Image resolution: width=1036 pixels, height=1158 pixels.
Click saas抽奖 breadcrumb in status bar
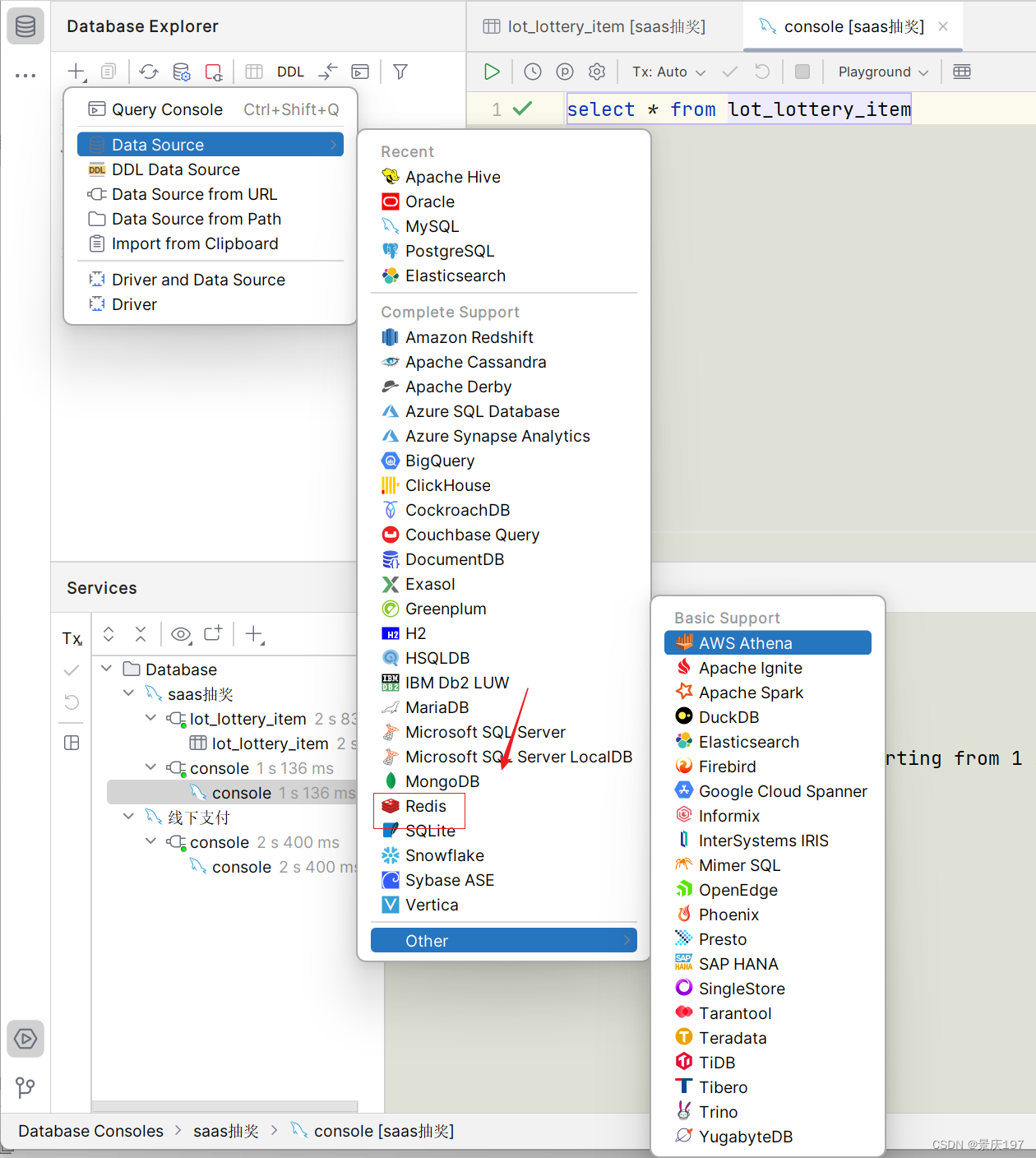[226, 1131]
